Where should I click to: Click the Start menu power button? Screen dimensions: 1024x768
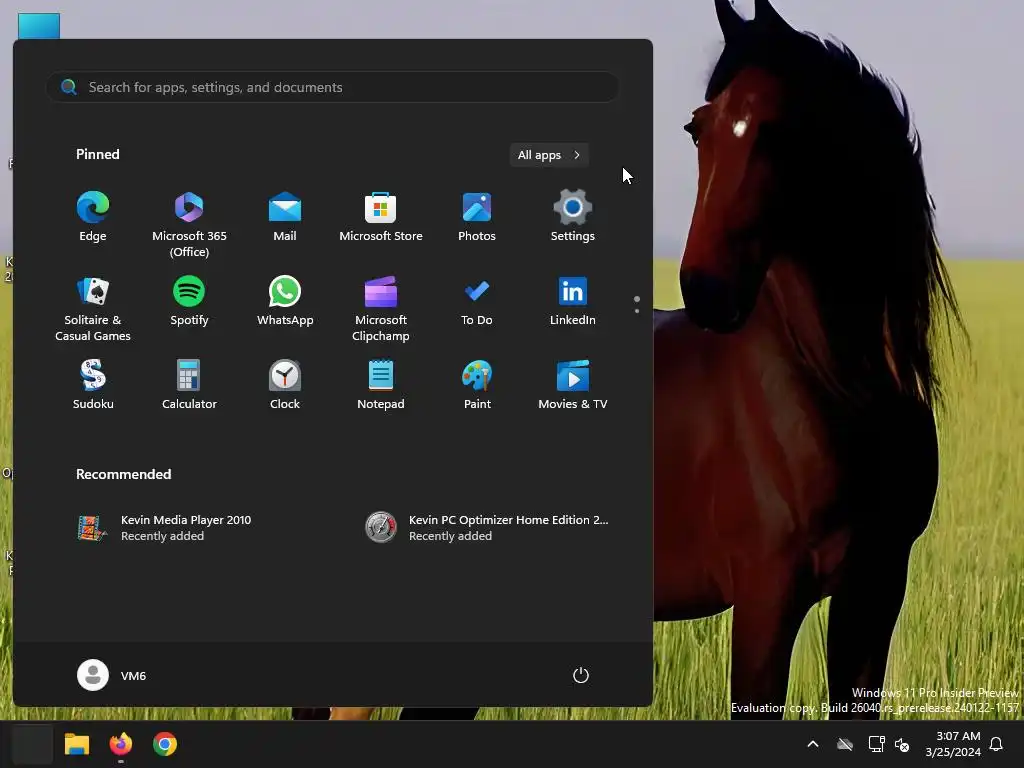click(x=581, y=675)
